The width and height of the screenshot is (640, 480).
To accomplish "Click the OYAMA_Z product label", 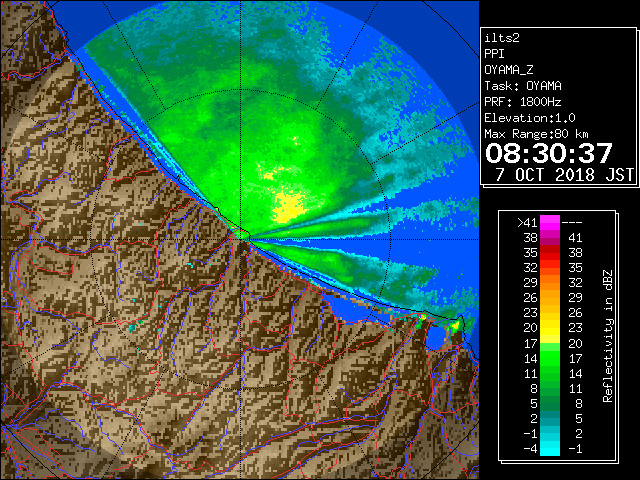I will click(x=509, y=70).
